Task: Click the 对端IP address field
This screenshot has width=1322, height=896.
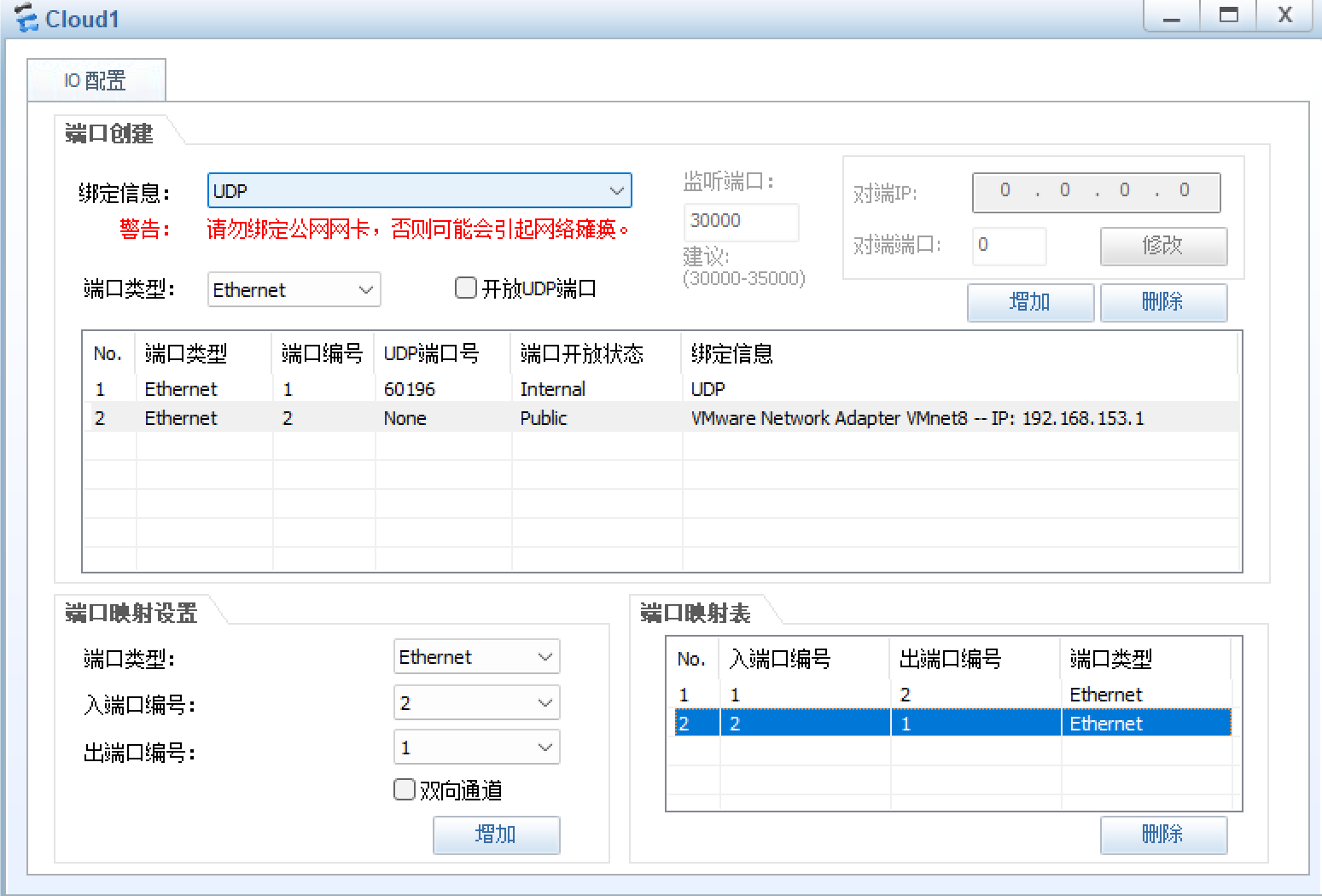Action: tap(1096, 192)
